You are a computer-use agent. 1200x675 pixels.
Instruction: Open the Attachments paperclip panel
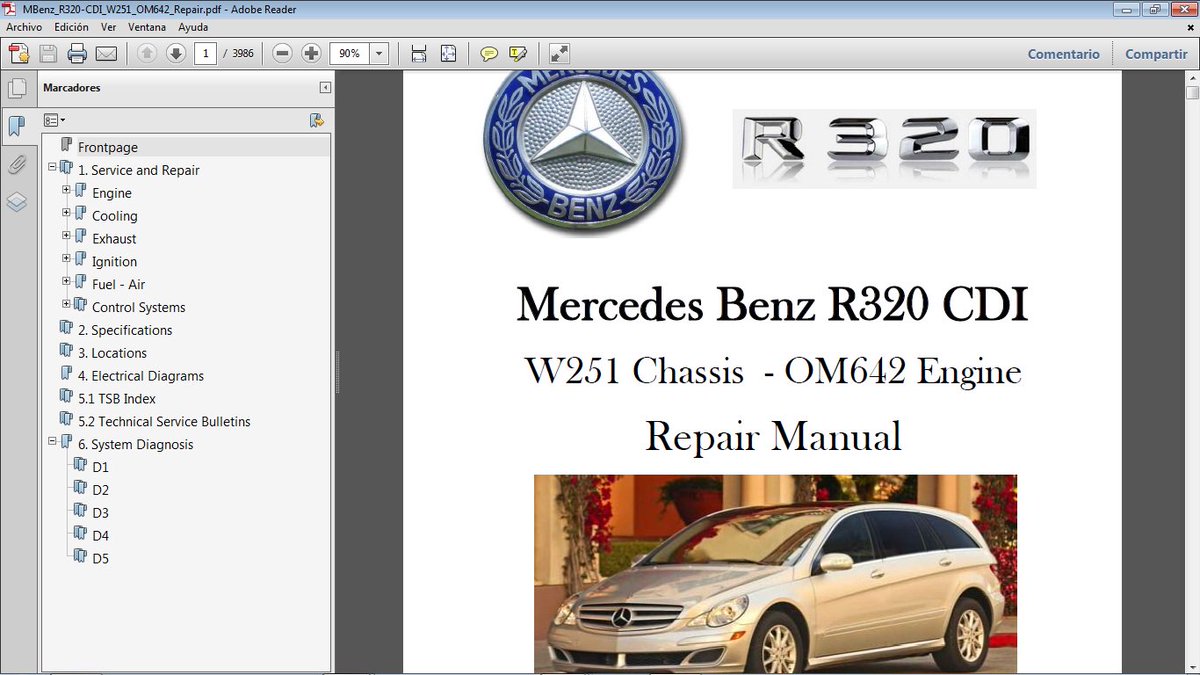coord(17,164)
